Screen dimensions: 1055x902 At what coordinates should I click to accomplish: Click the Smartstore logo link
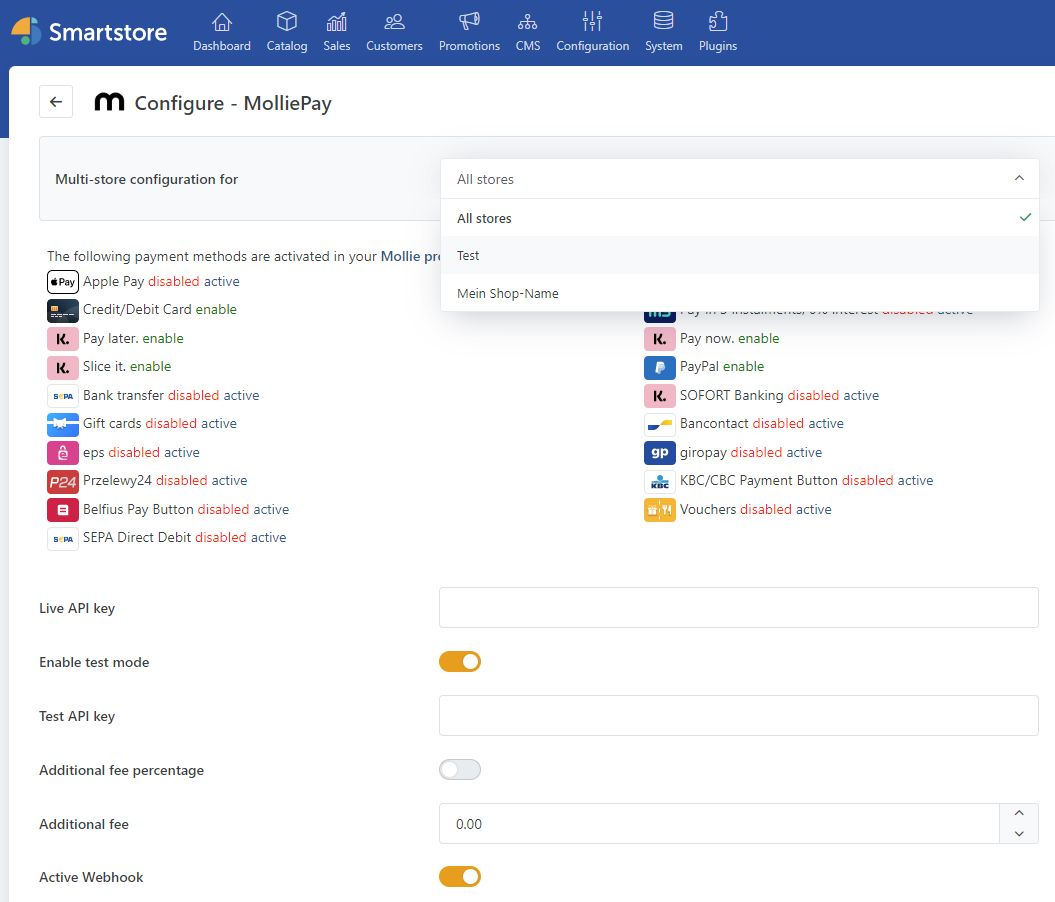click(90, 32)
